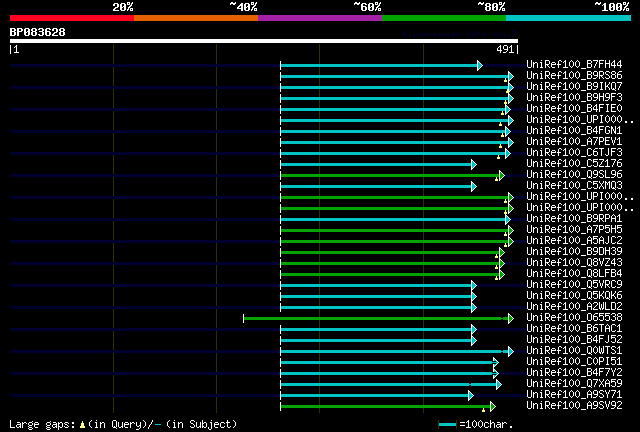Screen dimensions: 640x432
Task: Select the UniRef100_A7P5H5 label
Action: tap(574, 230)
